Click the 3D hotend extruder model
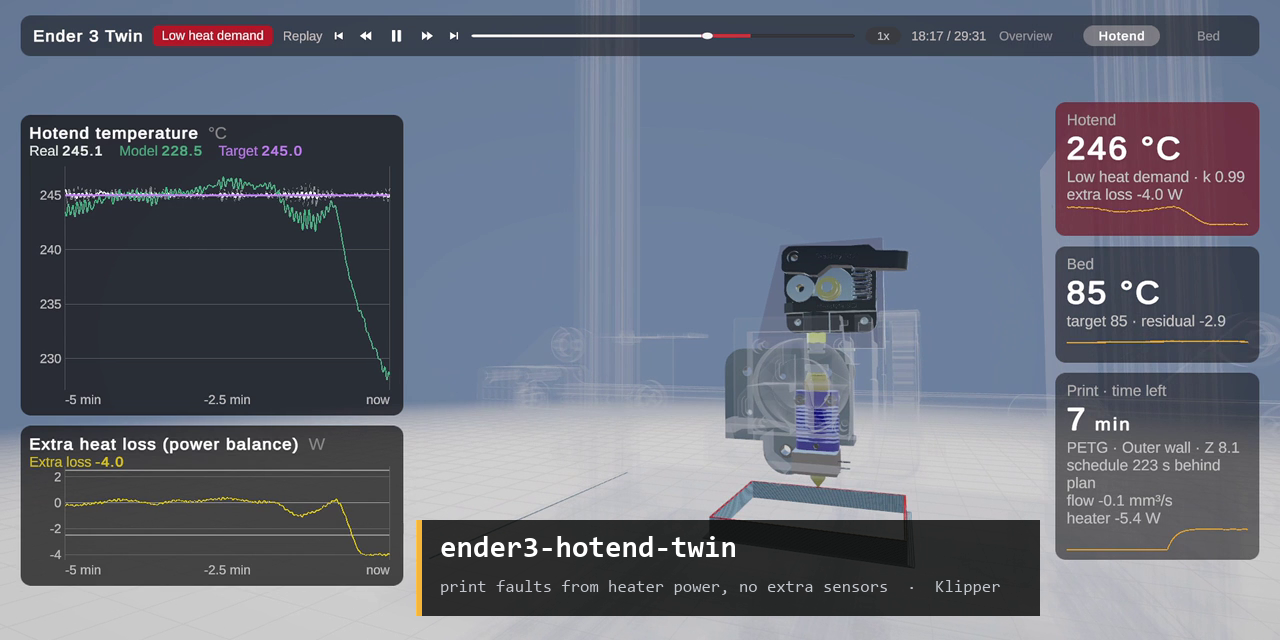 click(820, 365)
